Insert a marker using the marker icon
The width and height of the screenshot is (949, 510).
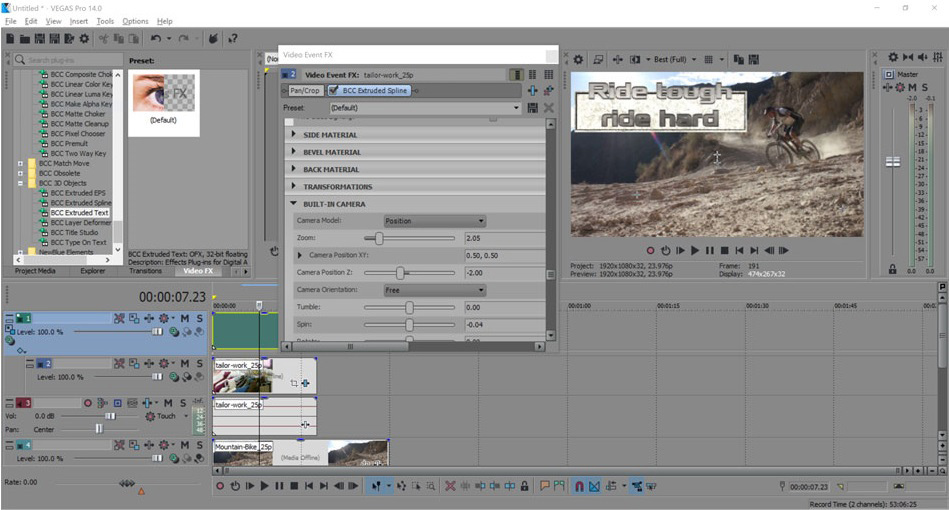[x=544, y=486]
